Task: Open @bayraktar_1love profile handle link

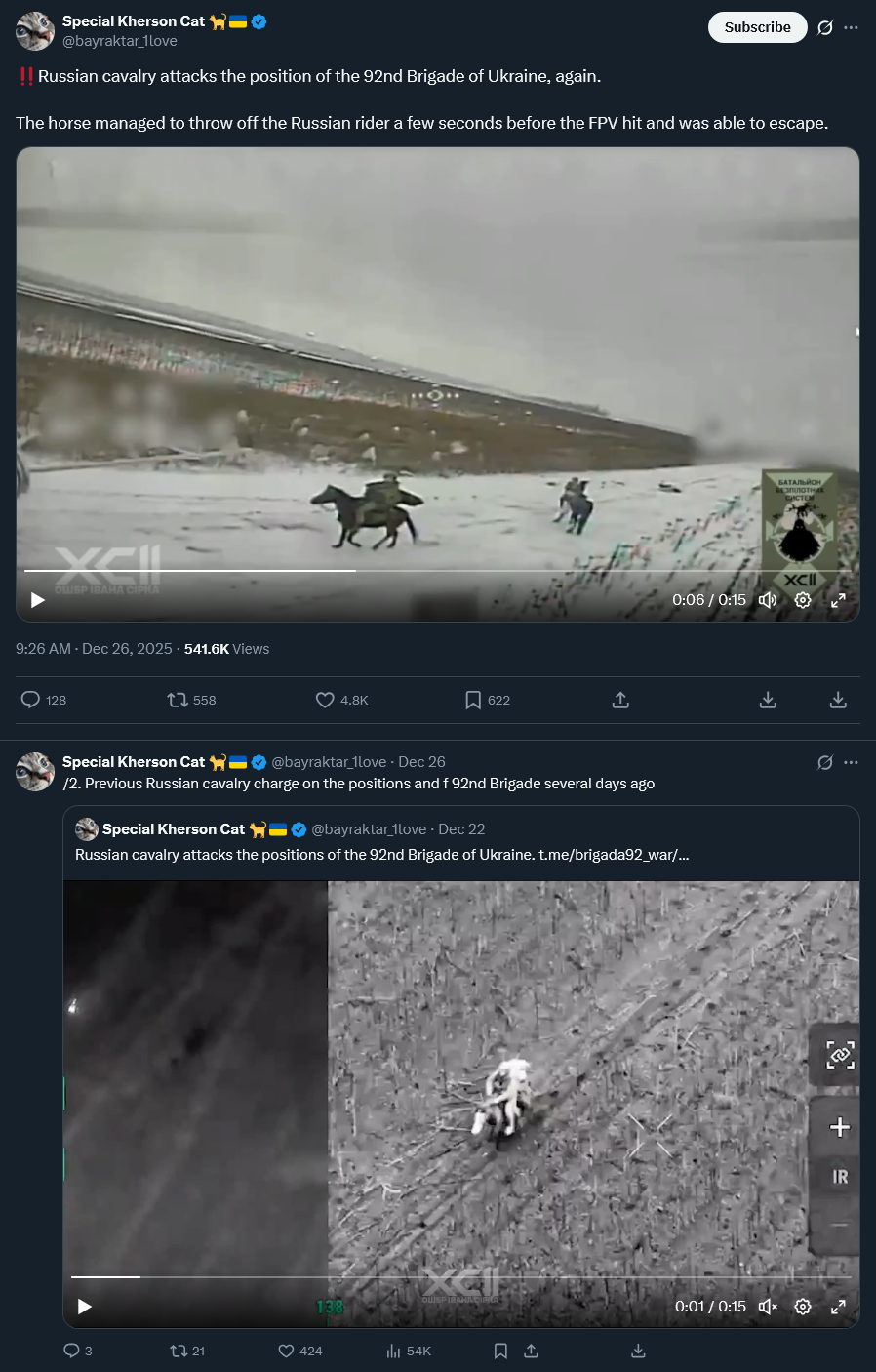Action: (x=120, y=41)
